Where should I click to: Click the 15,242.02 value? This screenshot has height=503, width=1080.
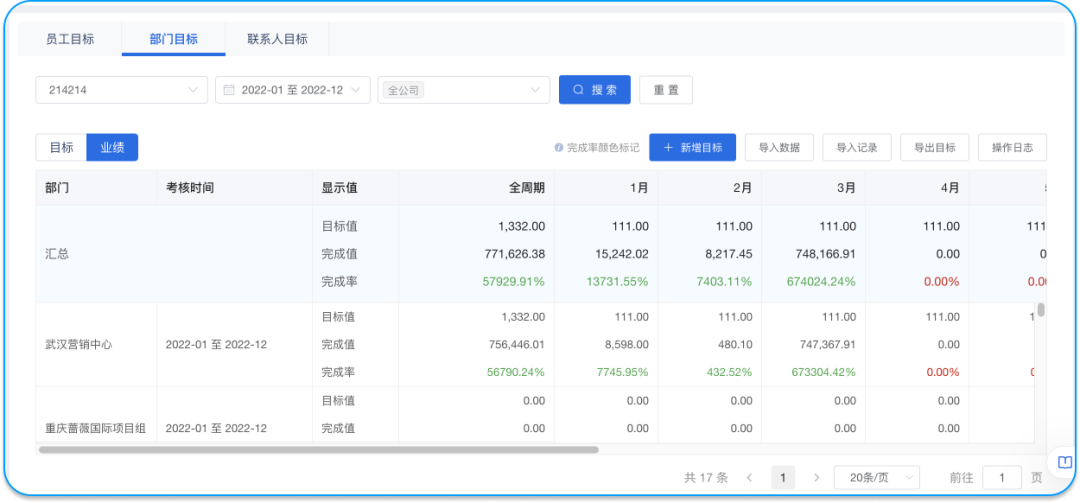(x=621, y=254)
